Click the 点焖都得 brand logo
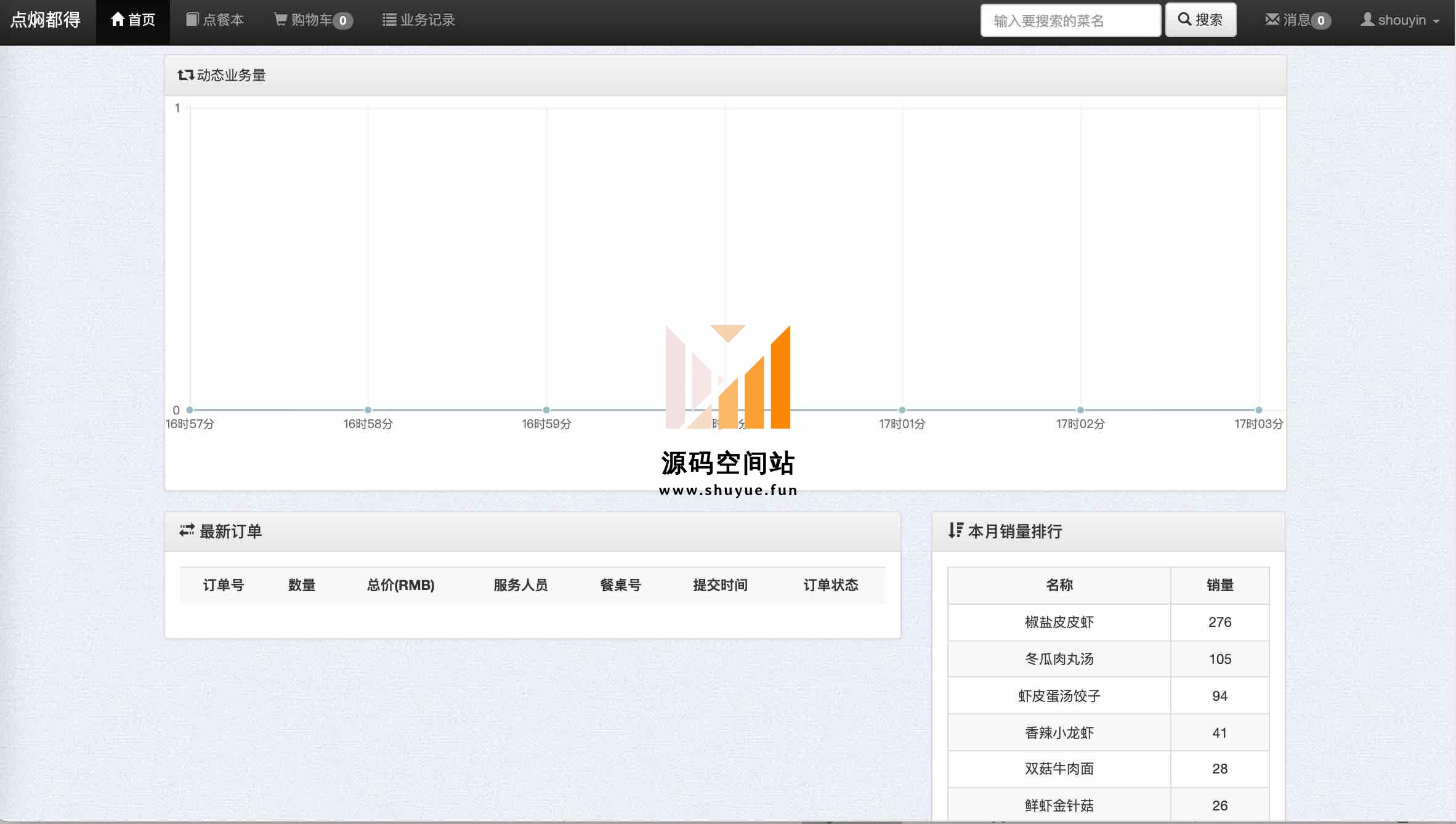The height and width of the screenshot is (824, 1456). point(46,20)
